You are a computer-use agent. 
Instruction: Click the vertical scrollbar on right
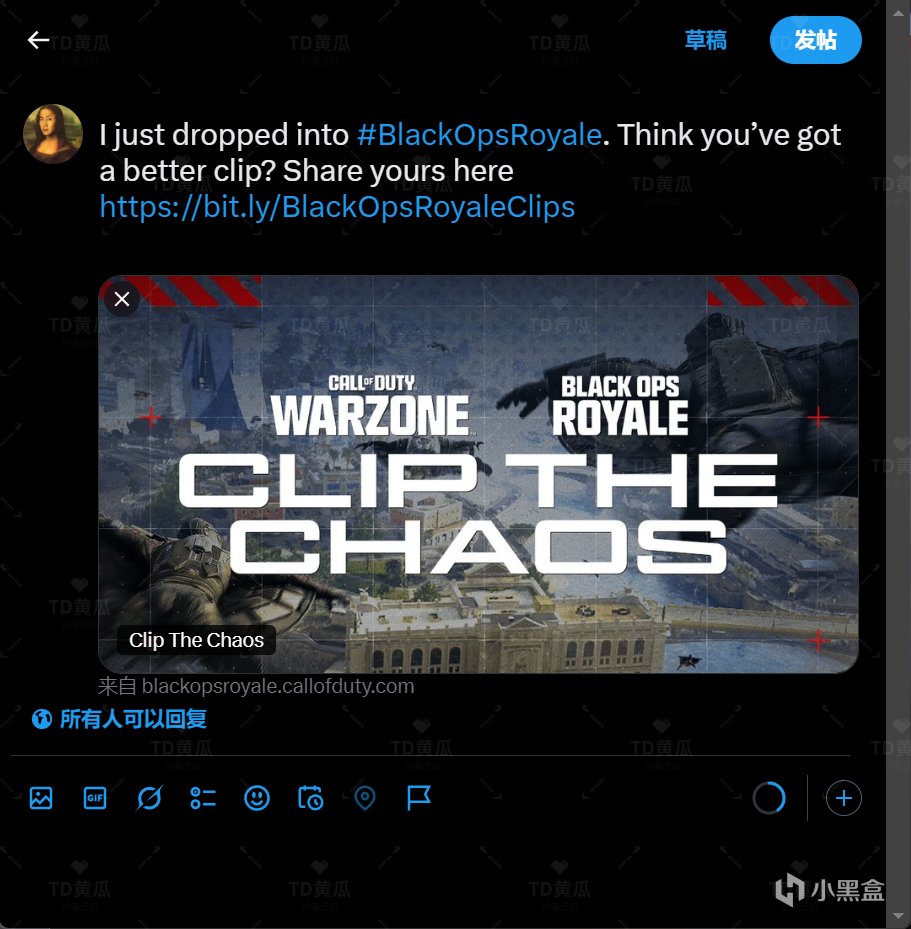pyautogui.click(x=898, y=464)
